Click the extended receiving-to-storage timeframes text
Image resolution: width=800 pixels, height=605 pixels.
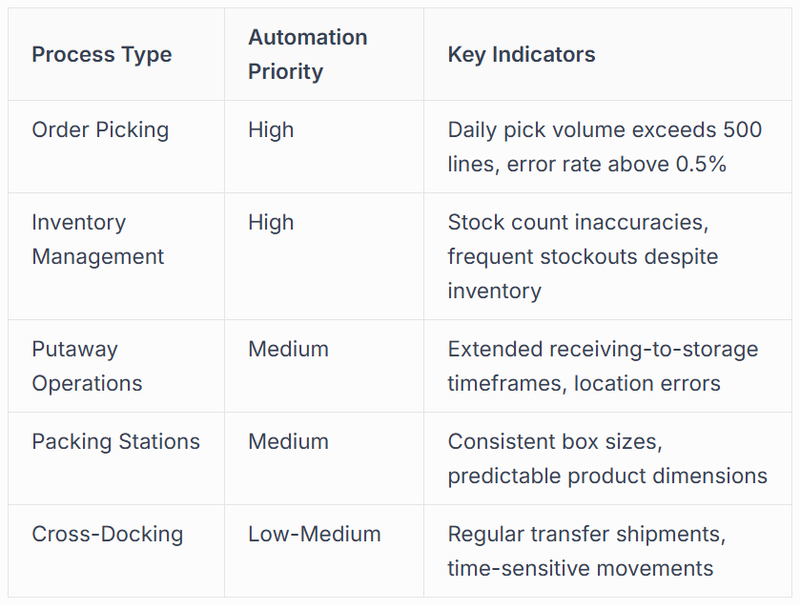pyautogui.click(x=602, y=349)
